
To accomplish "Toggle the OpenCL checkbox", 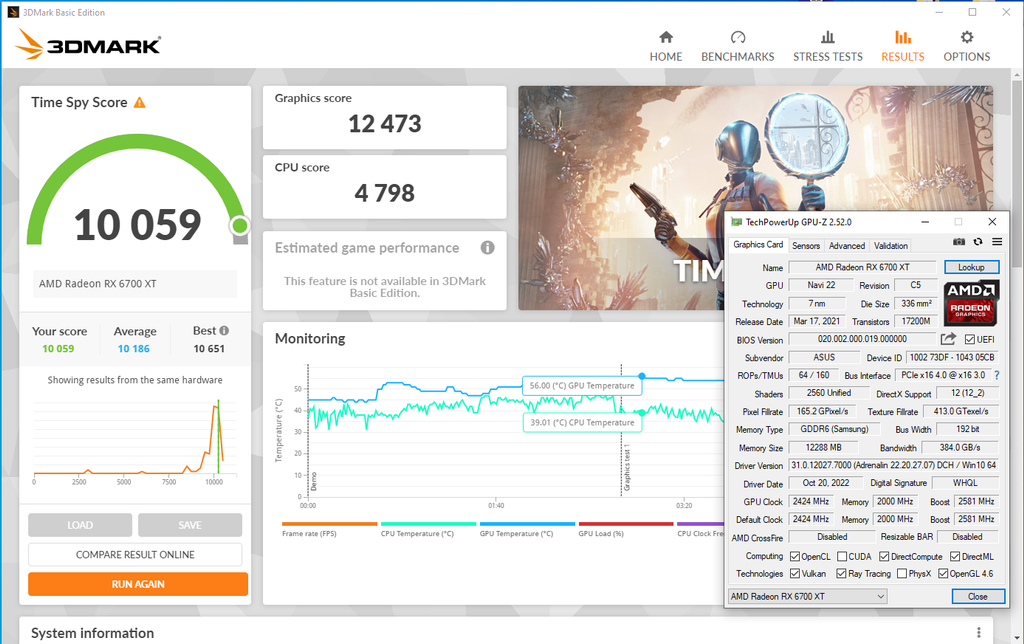I will 795,556.
